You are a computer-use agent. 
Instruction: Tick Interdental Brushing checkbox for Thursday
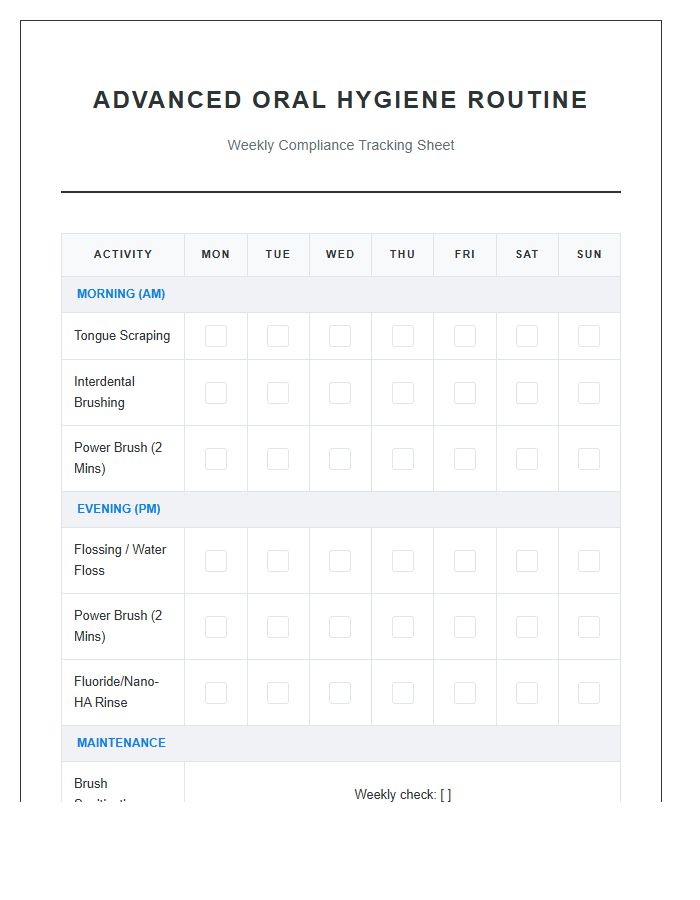(403, 393)
